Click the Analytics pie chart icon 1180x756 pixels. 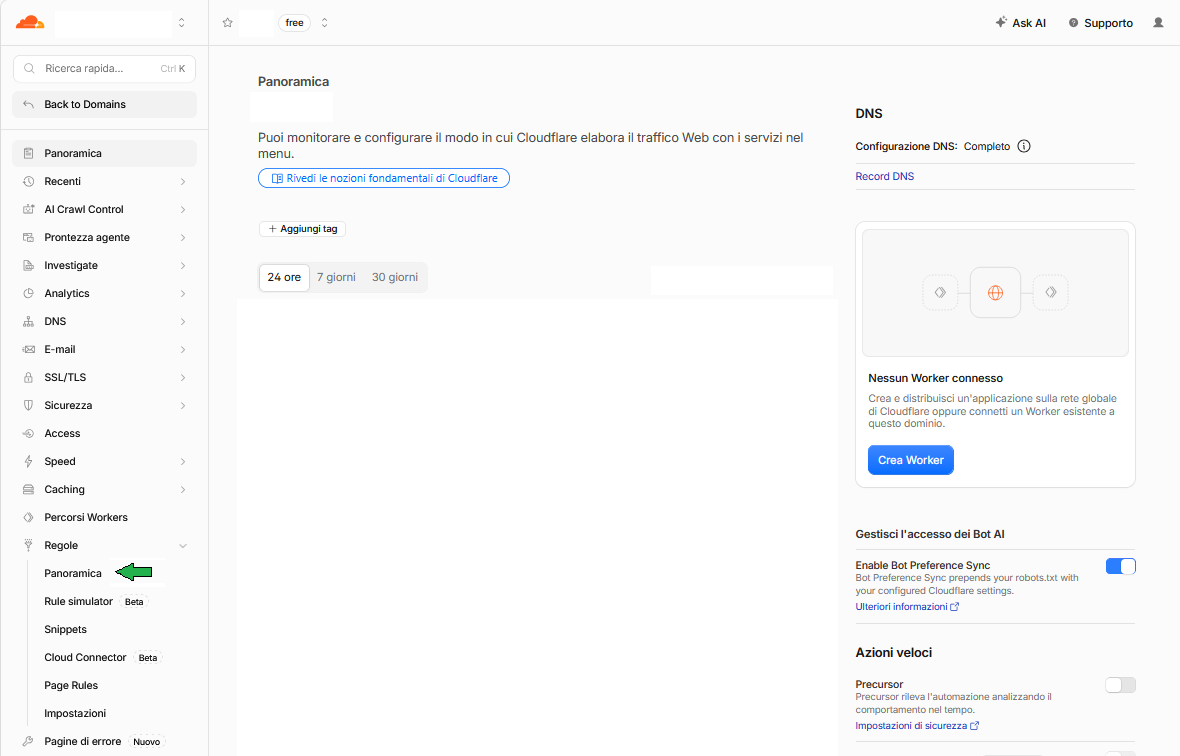click(29, 293)
